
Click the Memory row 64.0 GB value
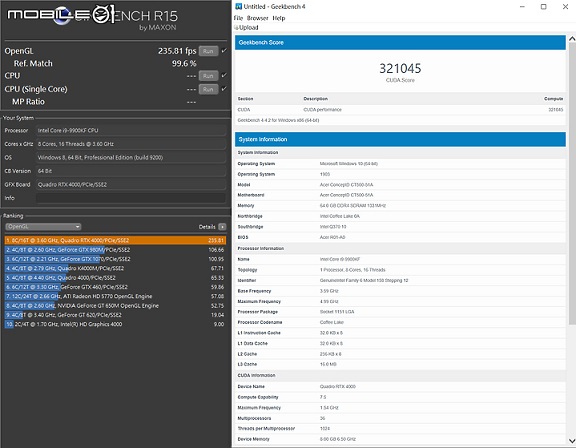click(x=353, y=206)
